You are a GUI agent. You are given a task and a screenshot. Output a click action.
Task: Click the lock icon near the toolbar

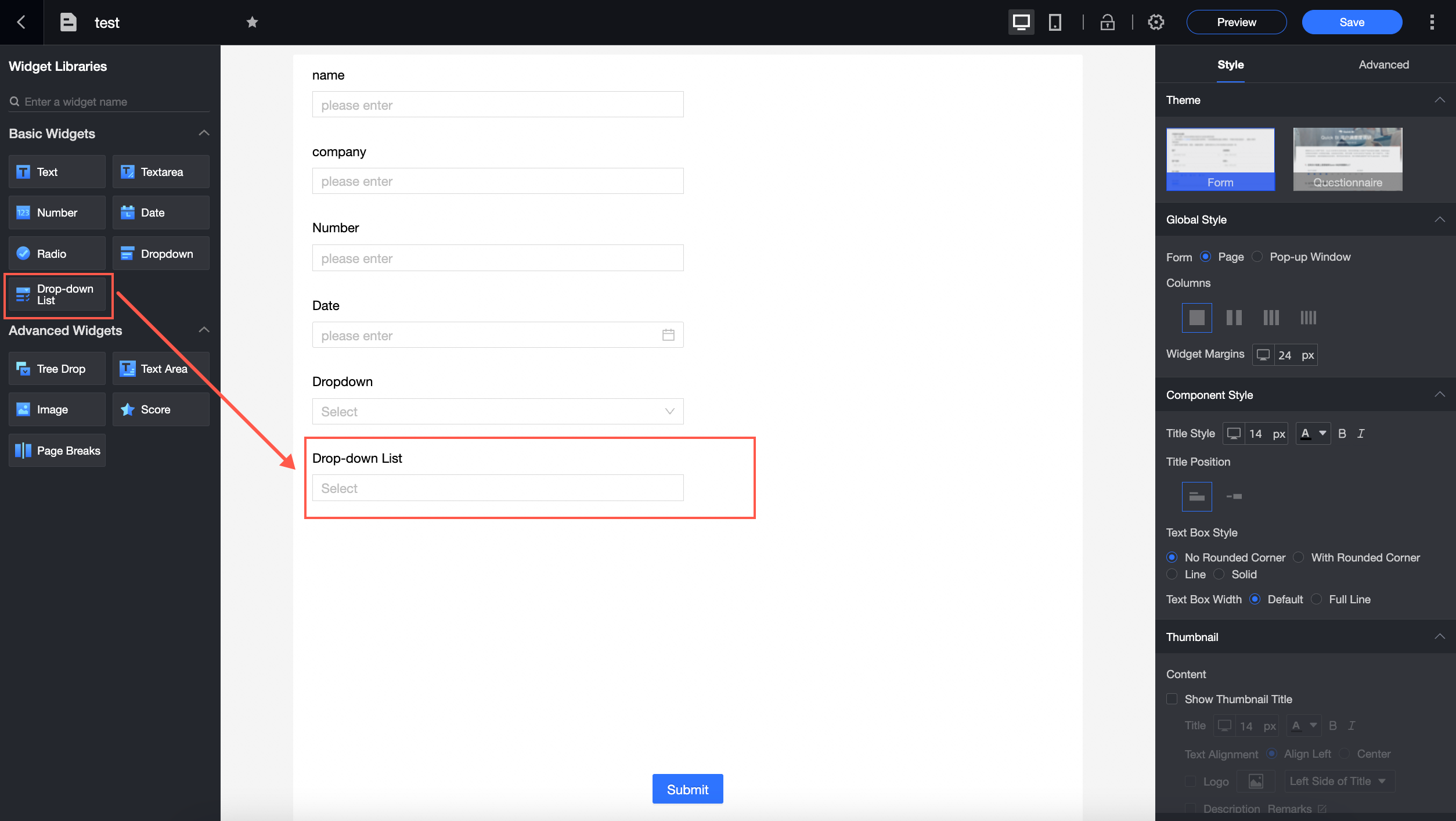coord(1108,22)
